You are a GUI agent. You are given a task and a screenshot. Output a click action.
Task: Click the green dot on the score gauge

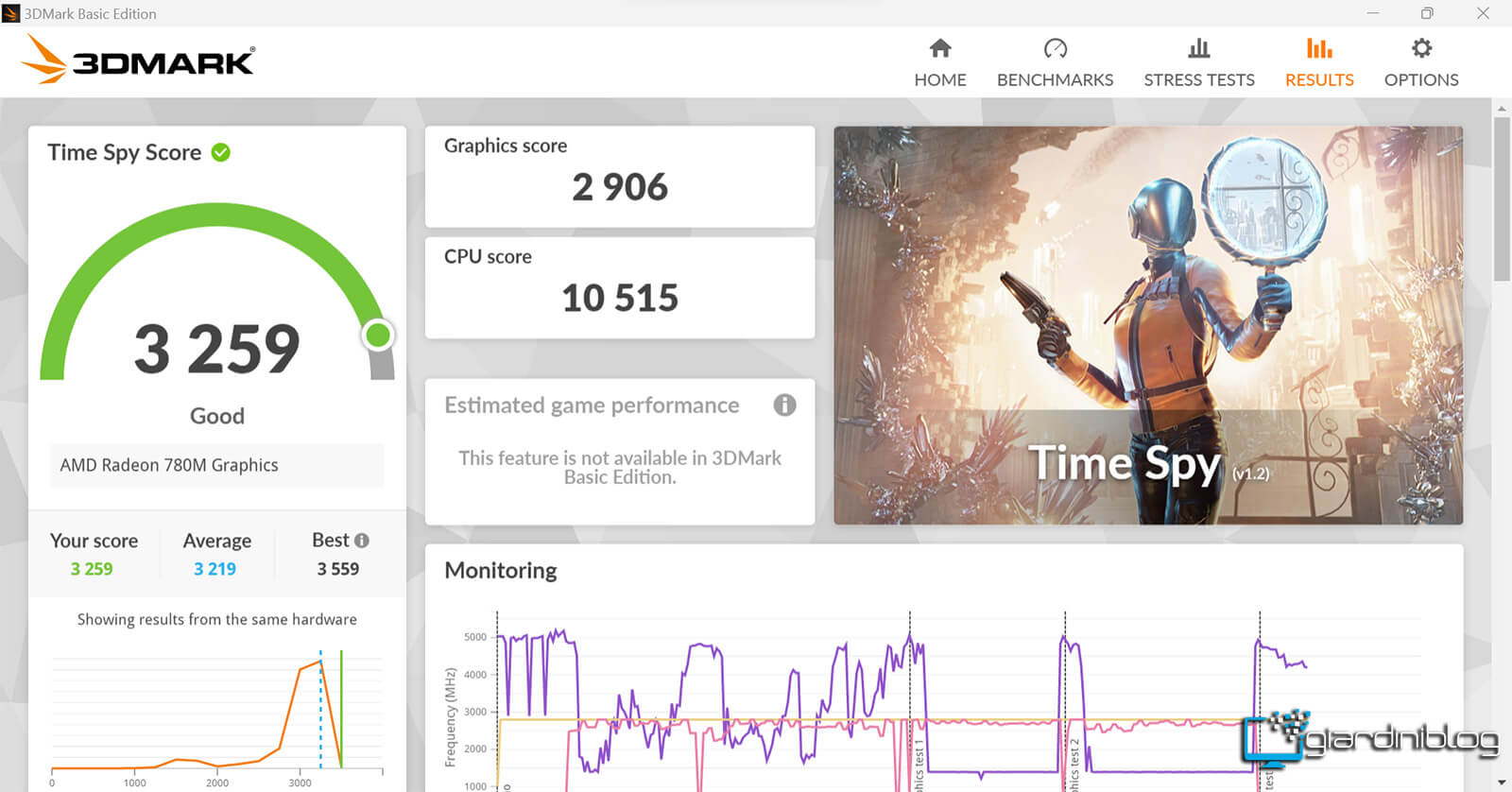point(378,335)
